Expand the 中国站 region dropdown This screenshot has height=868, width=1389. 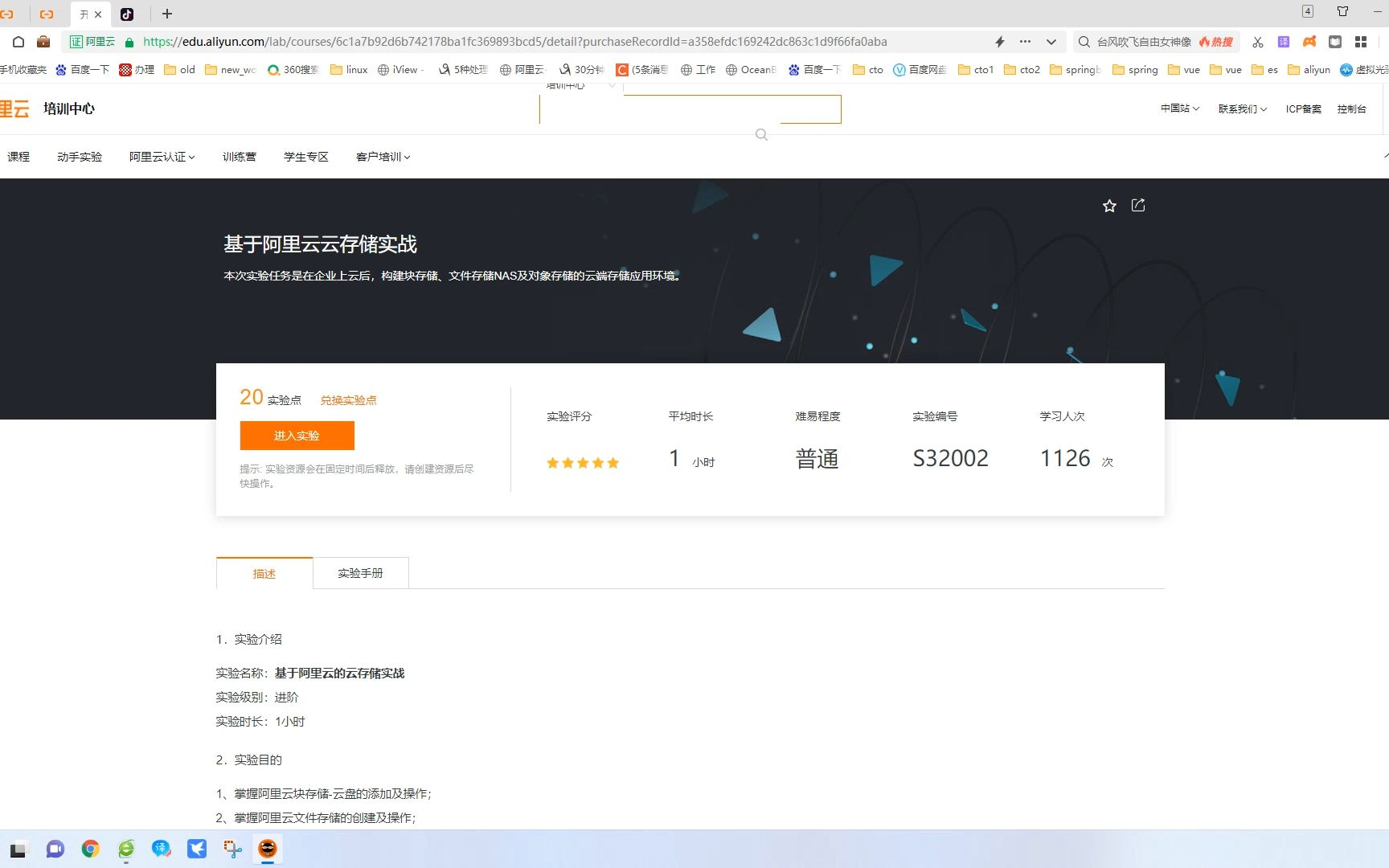click(x=1179, y=108)
